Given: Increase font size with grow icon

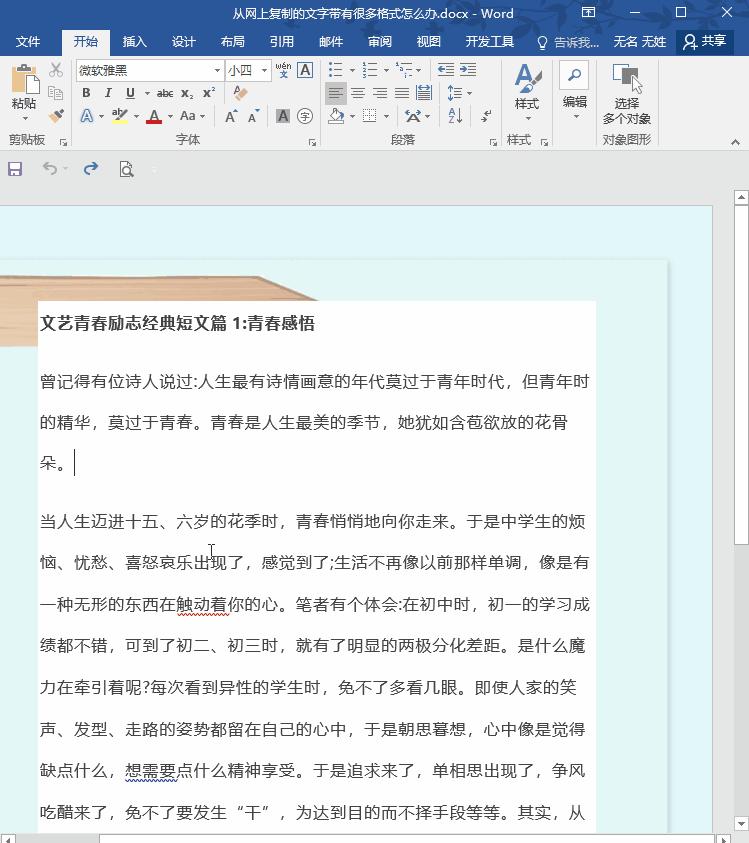Looking at the screenshot, I should click(231, 116).
